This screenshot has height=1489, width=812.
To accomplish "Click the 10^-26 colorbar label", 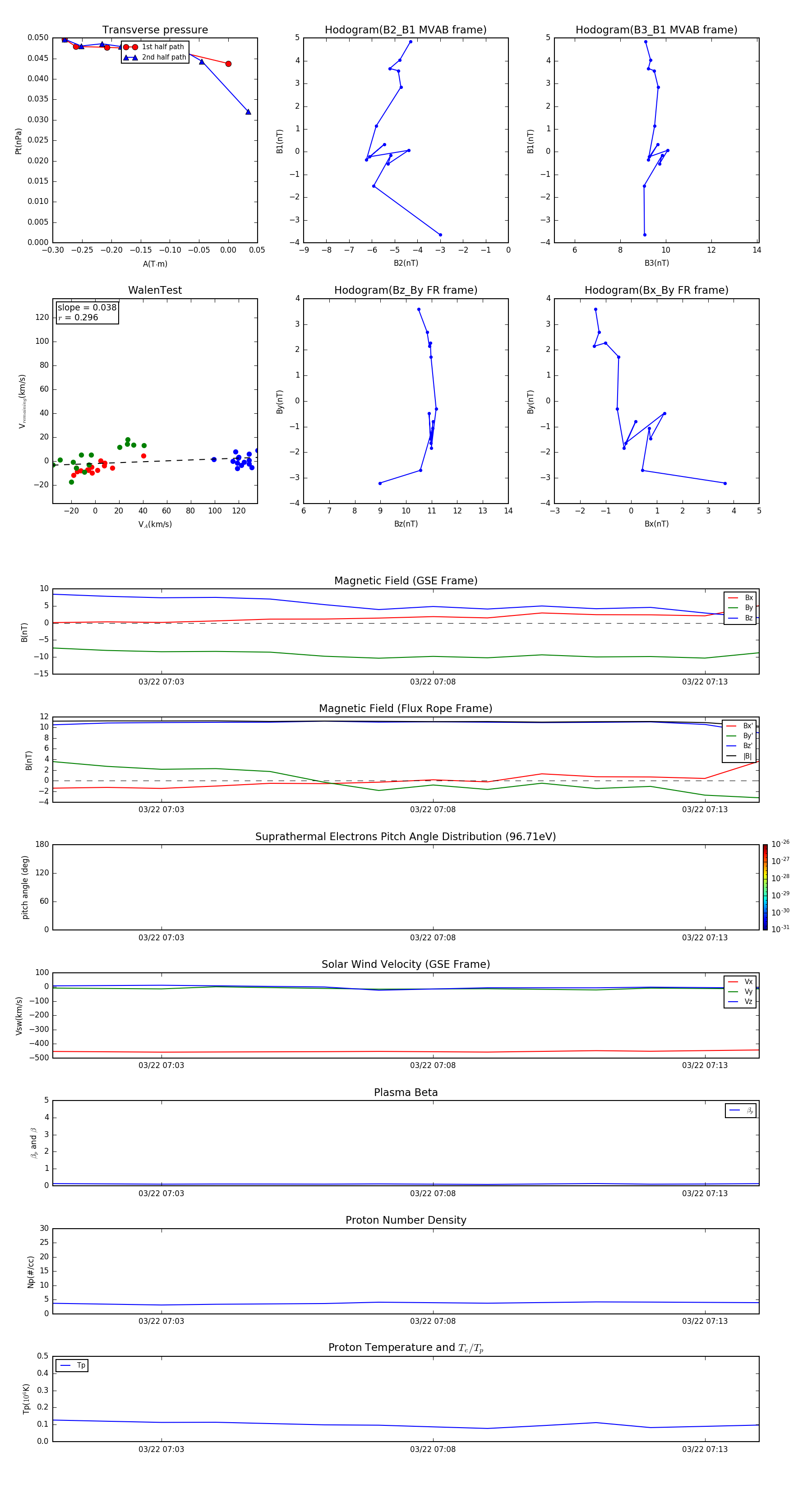I will pos(780,844).
